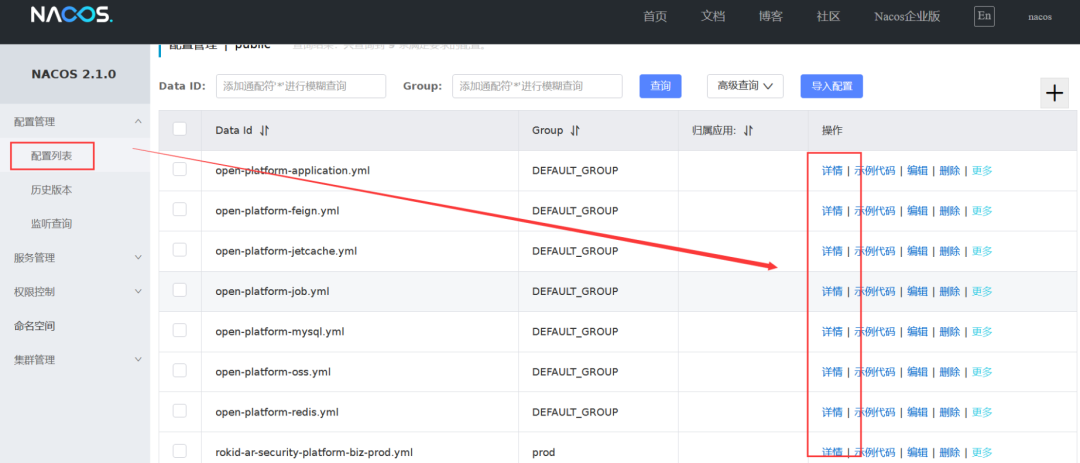The height and width of the screenshot is (463, 1080).
Task: Toggle the select-all checkbox in table header
Action: click(180, 129)
